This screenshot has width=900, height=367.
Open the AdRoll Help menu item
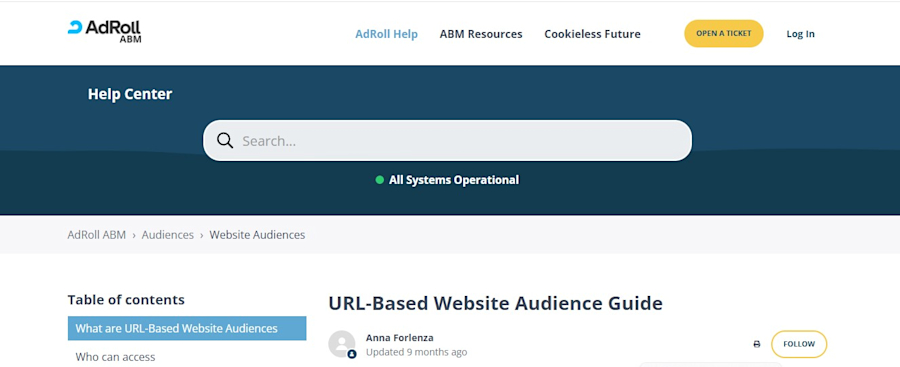[386, 34]
